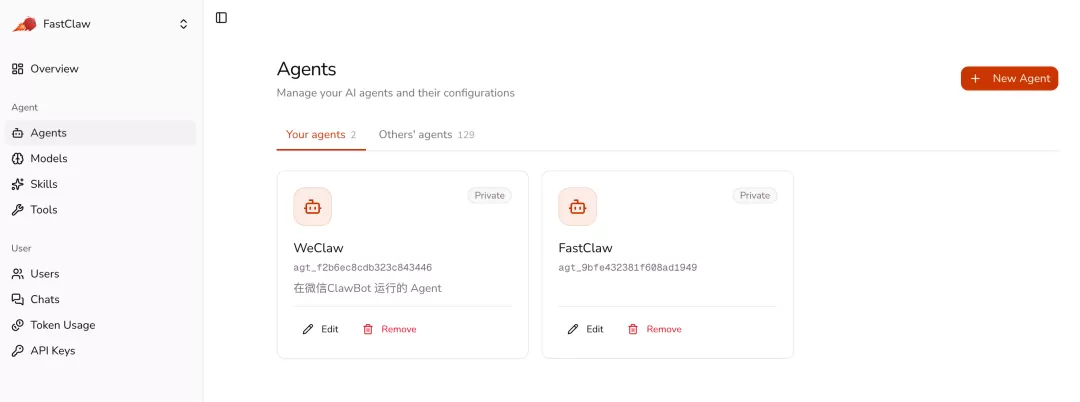Screen dimensions: 1080x402
Task: Toggle the sidebar panel icon
Action: (x=221, y=17)
